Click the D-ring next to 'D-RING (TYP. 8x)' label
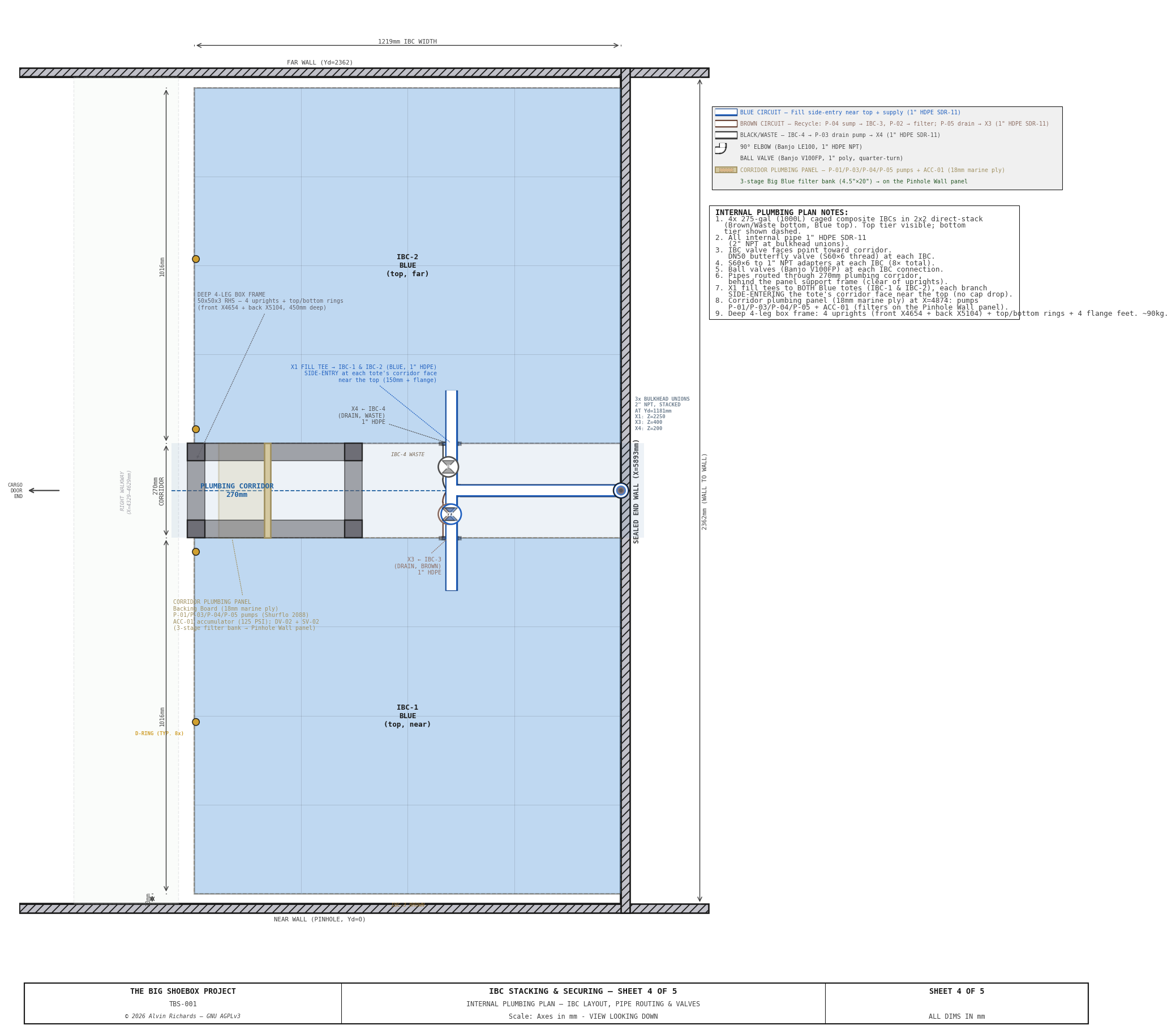 (x=196, y=722)
